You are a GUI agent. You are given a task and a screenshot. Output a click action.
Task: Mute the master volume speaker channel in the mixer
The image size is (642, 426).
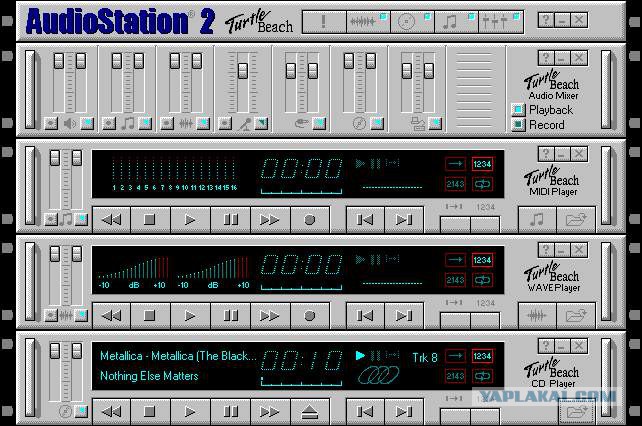pos(51,123)
